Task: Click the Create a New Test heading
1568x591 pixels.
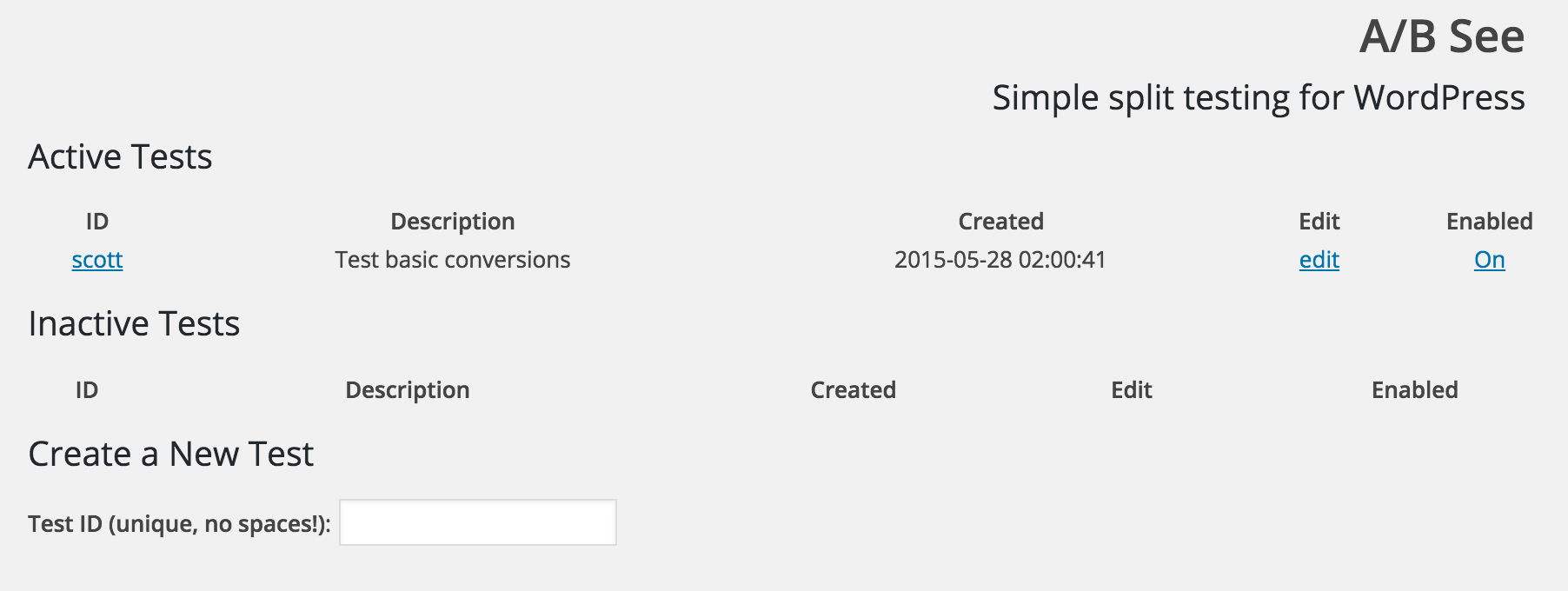Action: 170,455
